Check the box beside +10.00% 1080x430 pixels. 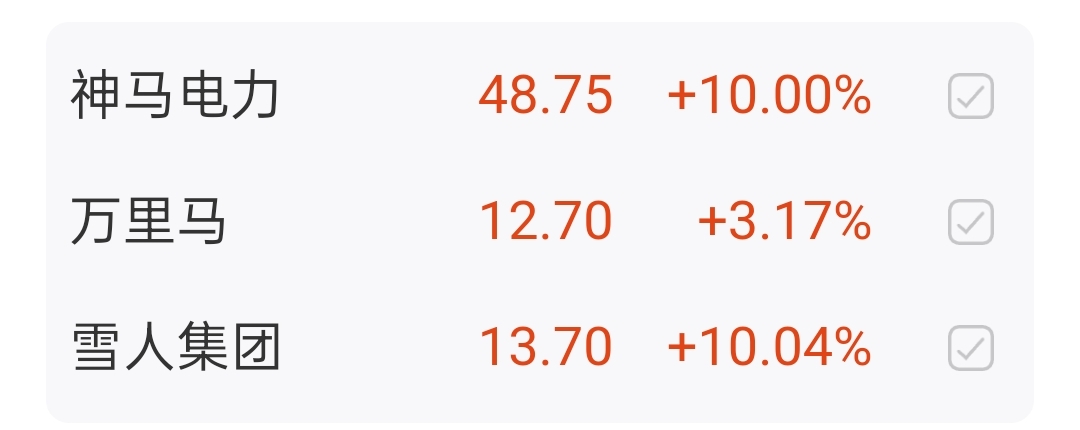point(970,97)
